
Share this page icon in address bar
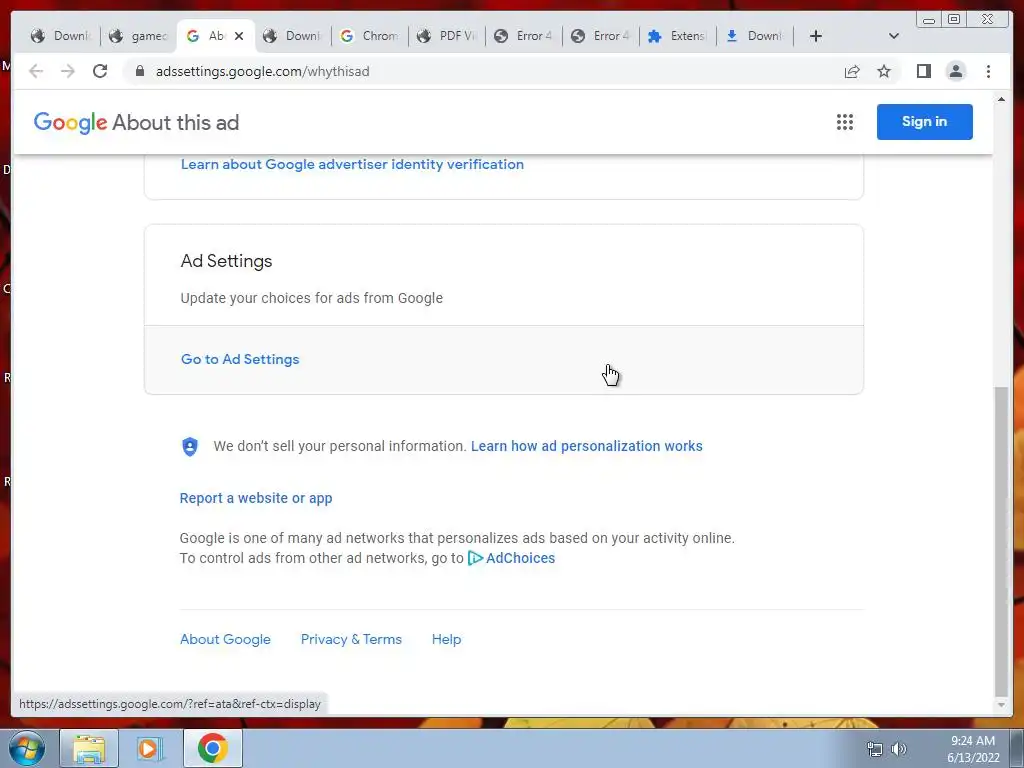click(x=852, y=71)
